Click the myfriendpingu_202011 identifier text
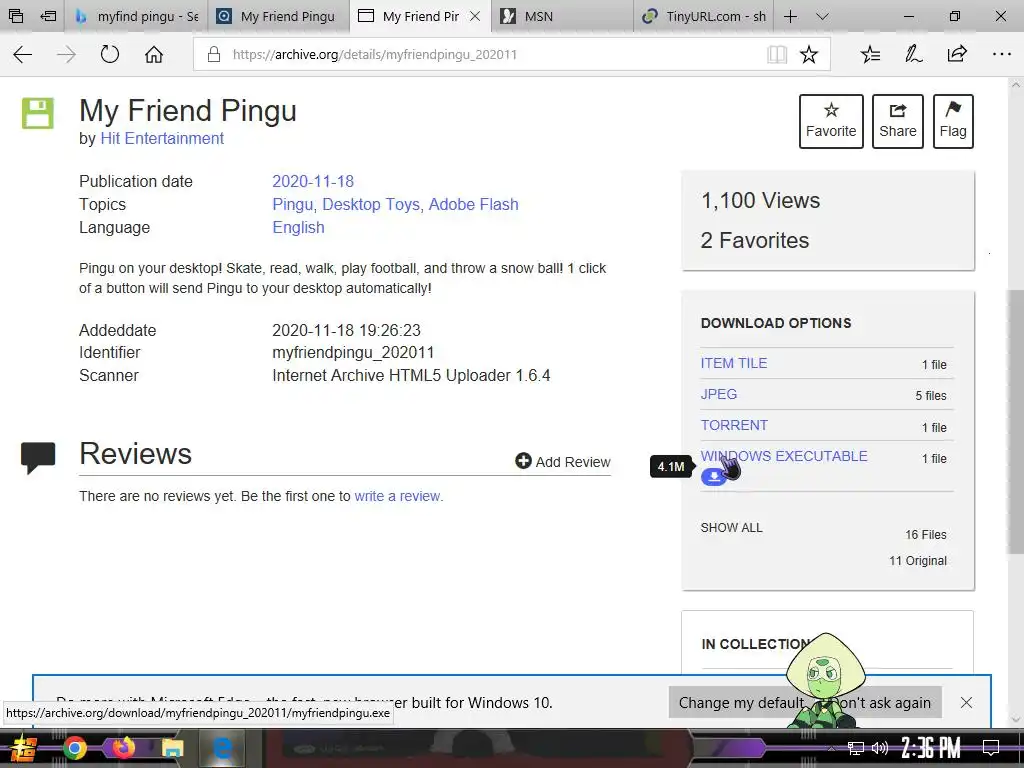The height and width of the screenshot is (768, 1024). [x=353, y=353]
